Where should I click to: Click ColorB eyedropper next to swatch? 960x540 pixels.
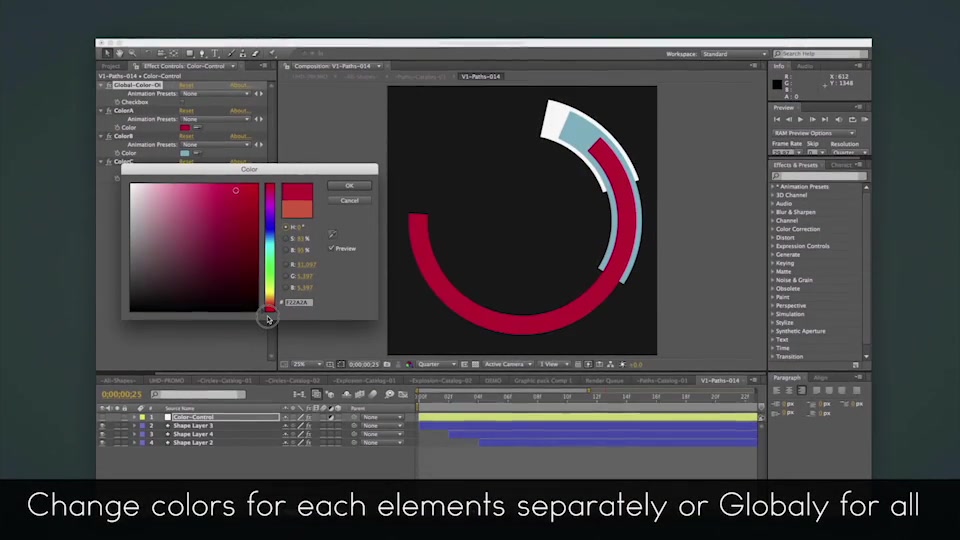click(x=197, y=153)
